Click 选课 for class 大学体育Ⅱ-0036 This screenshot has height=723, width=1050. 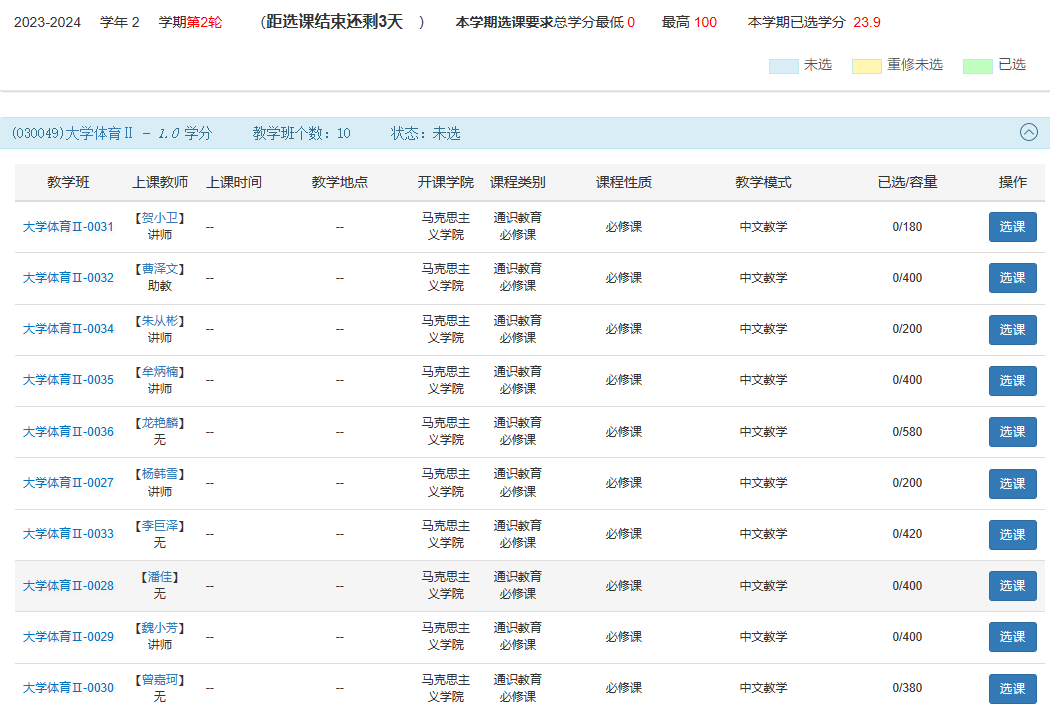[x=1012, y=432]
